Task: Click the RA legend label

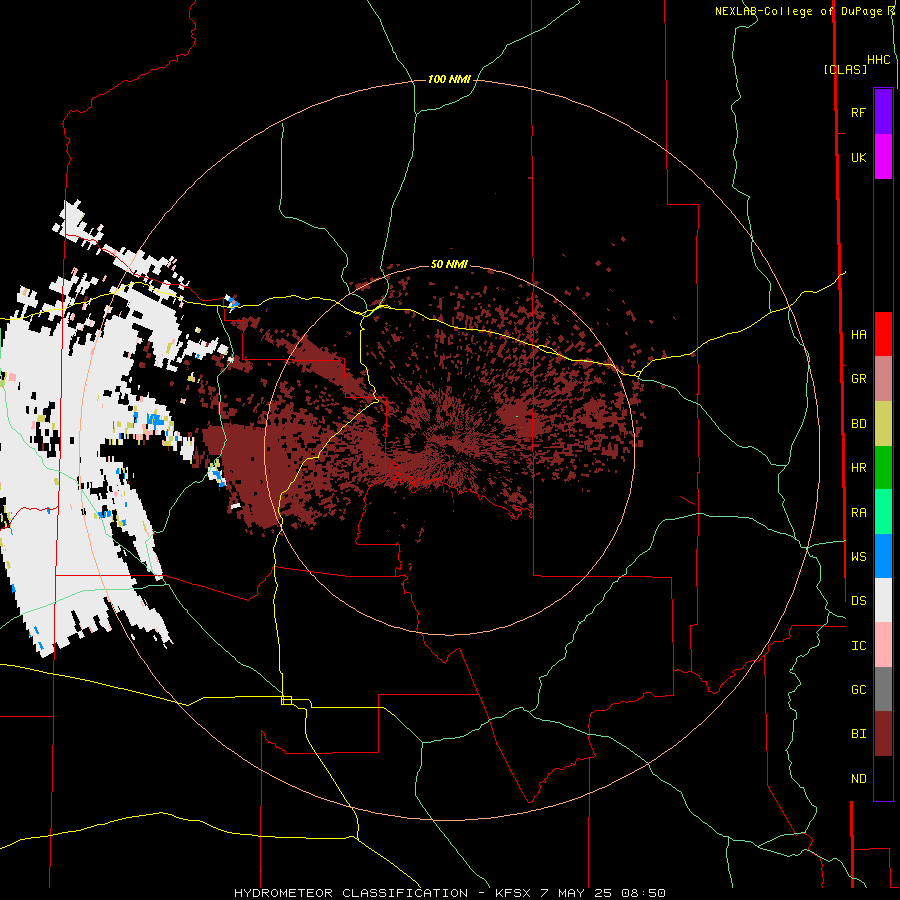Action: coord(859,513)
